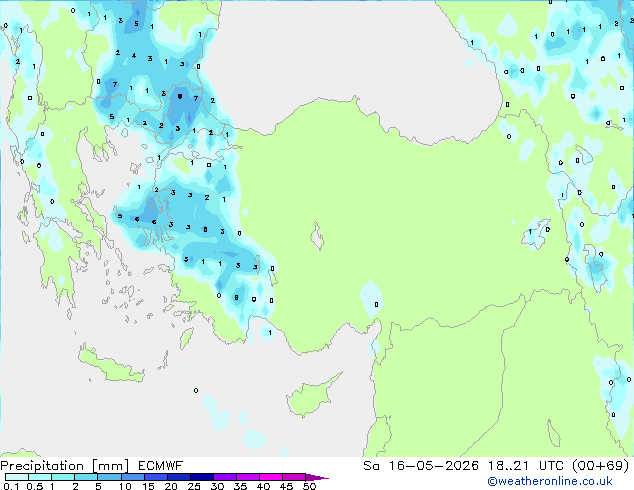Click the island of Cyprus on map
The width and height of the screenshot is (634, 490).
click(x=310, y=397)
